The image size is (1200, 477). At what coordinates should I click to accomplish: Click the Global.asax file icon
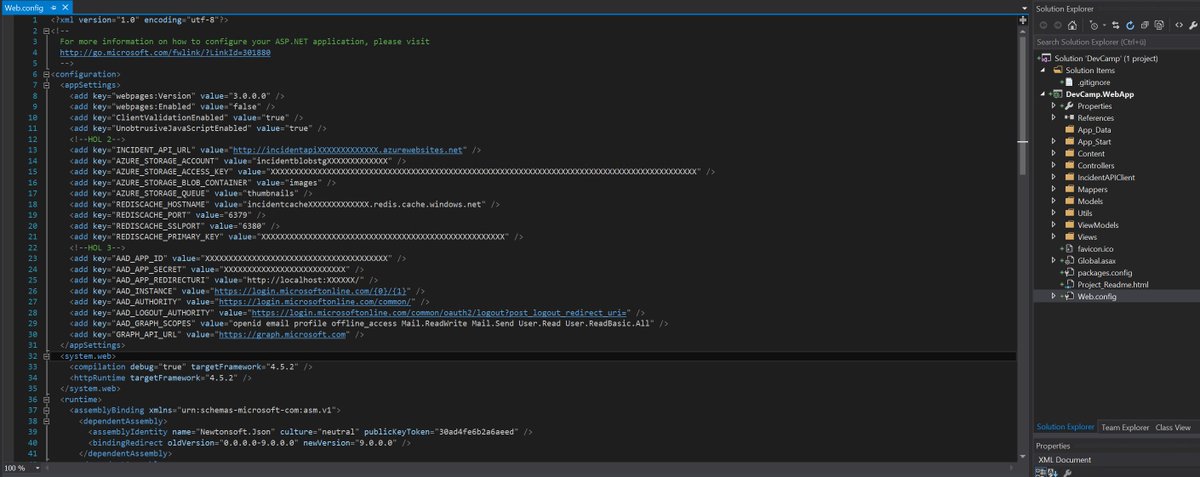coord(1069,261)
